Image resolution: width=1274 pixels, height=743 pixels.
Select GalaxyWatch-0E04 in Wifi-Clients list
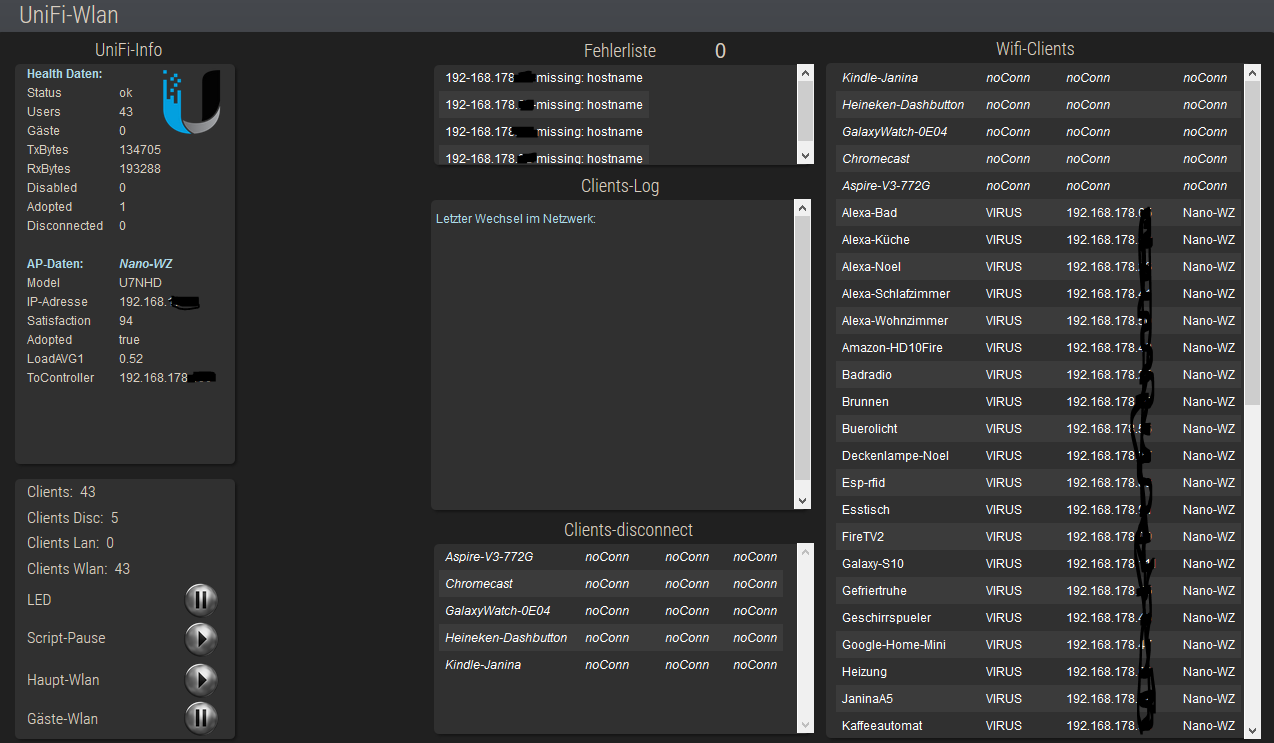(1040, 132)
